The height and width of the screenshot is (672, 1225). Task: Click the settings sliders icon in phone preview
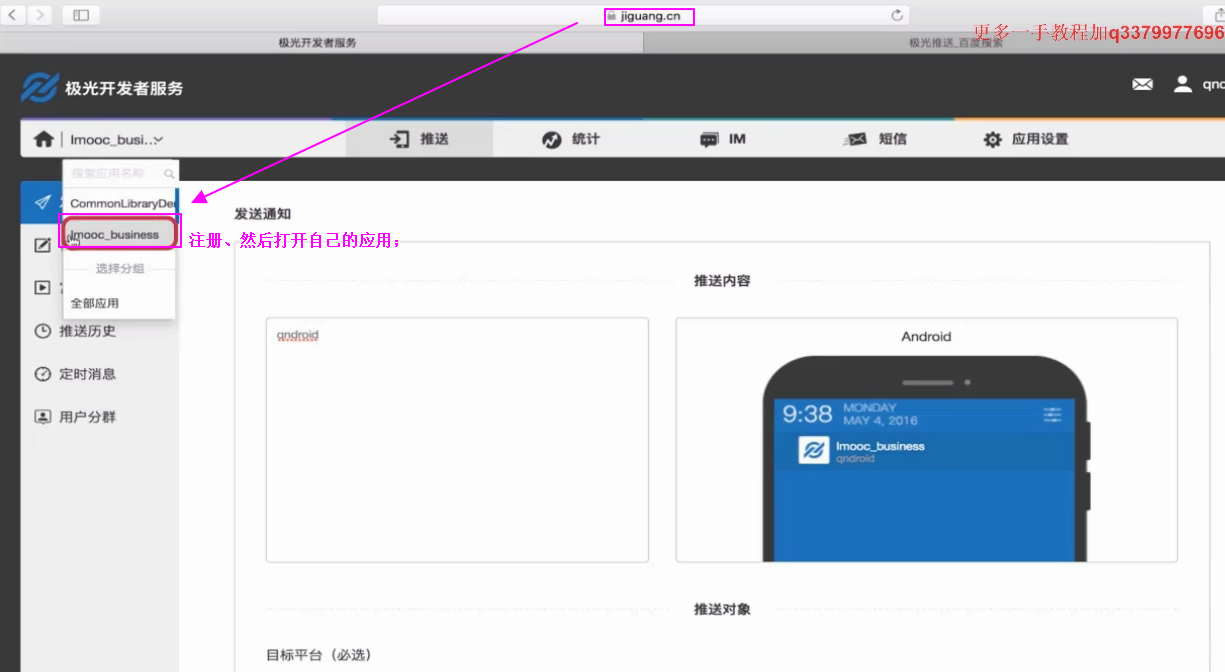coord(1053,414)
